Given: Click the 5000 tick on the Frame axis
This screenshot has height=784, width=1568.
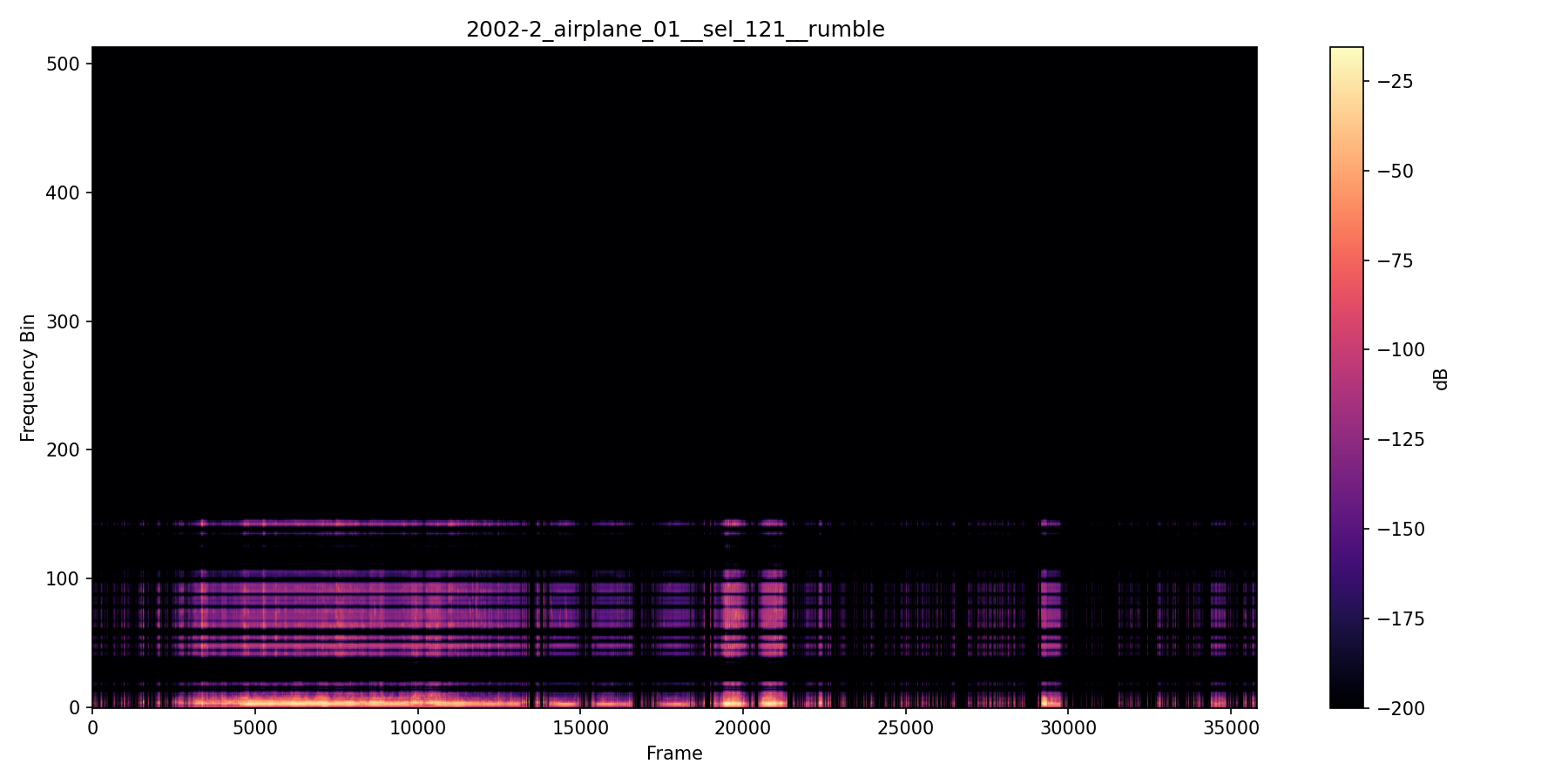Looking at the screenshot, I should click(254, 728).
